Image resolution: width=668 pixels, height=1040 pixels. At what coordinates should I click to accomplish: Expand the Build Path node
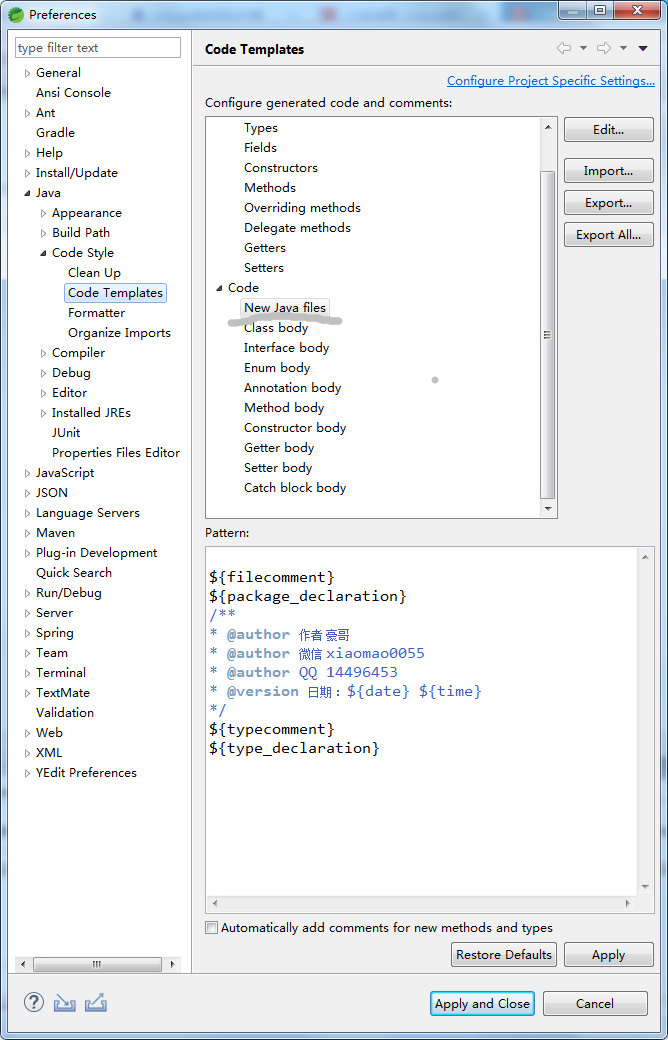coord(43,233)
